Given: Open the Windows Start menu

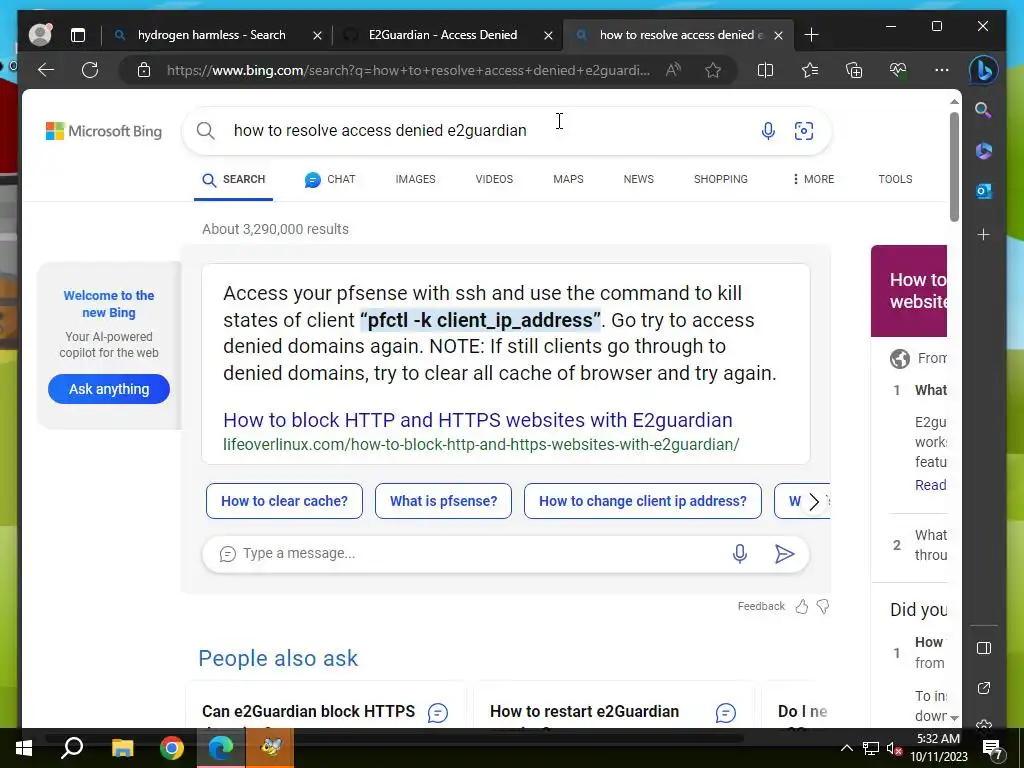Looking at the screenshot, I should click(x=24, y=748).
